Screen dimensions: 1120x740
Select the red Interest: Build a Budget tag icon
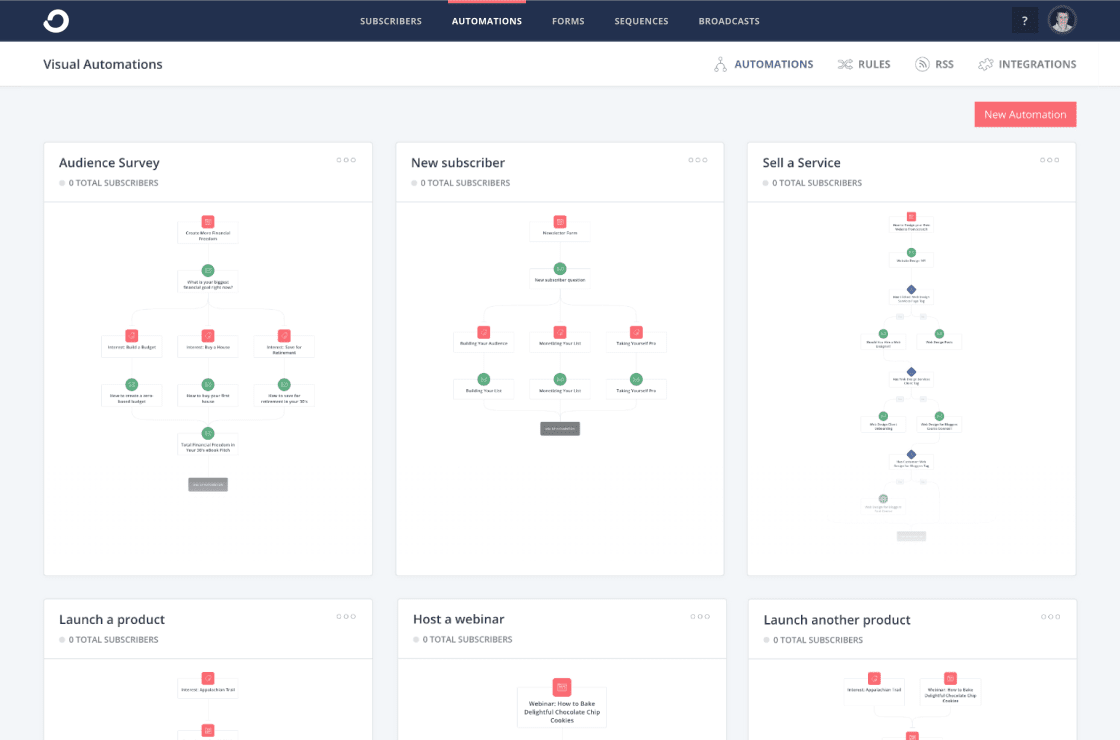click(x=131, y=333)
